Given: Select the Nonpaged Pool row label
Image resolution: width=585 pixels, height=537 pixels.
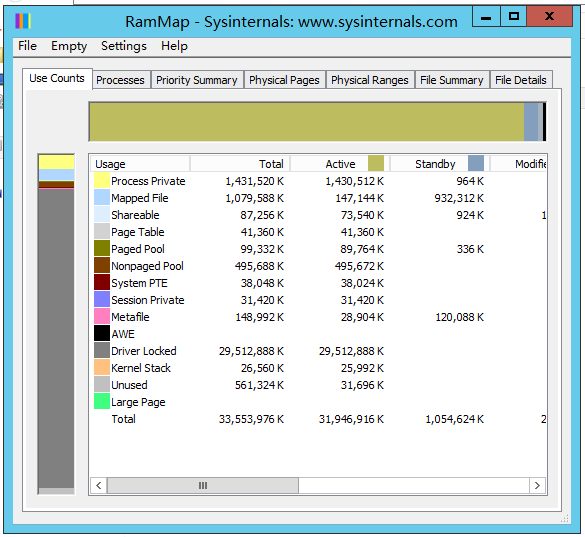Looking at the screenshot, I should (147, 266).
